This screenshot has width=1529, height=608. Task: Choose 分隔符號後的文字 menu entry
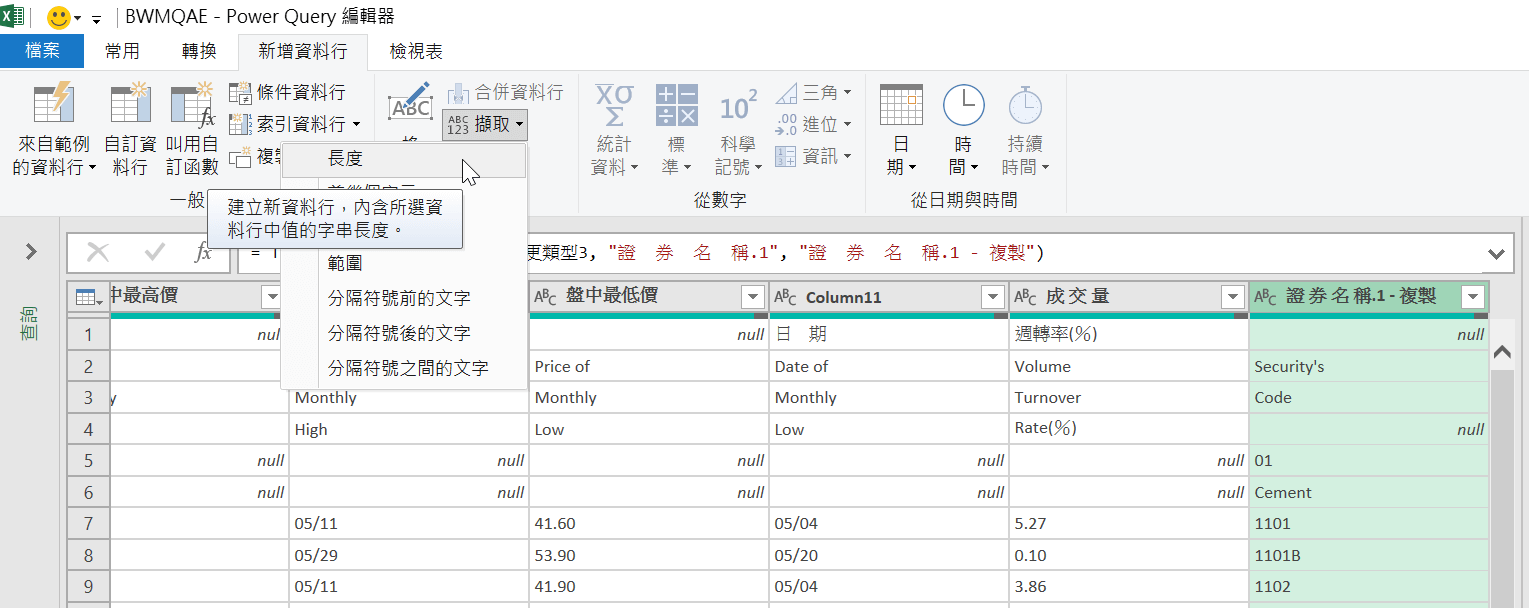point(403,333)
